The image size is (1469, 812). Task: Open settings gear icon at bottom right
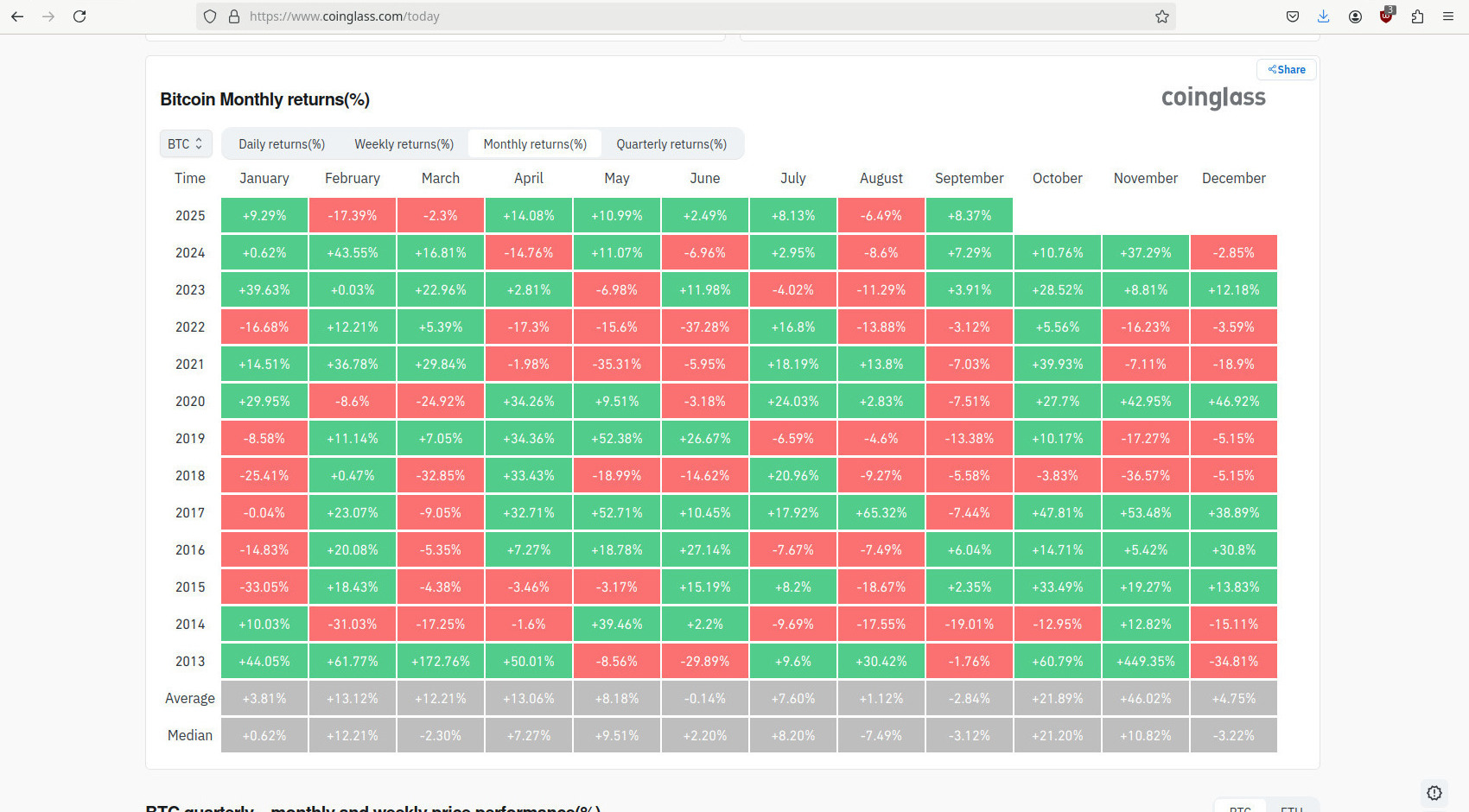[1434, 792]
